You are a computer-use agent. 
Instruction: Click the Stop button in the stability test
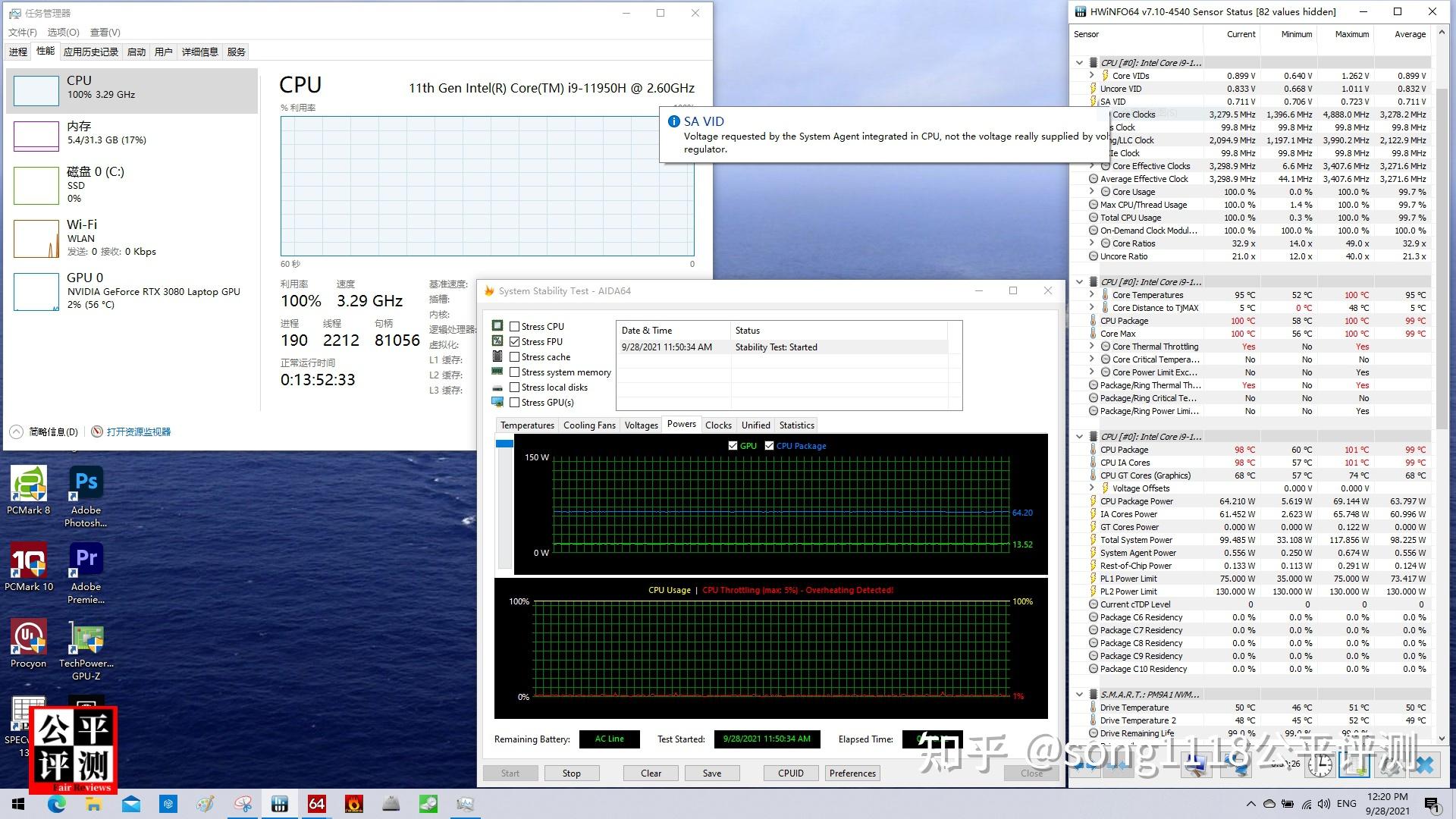point(571,773)
